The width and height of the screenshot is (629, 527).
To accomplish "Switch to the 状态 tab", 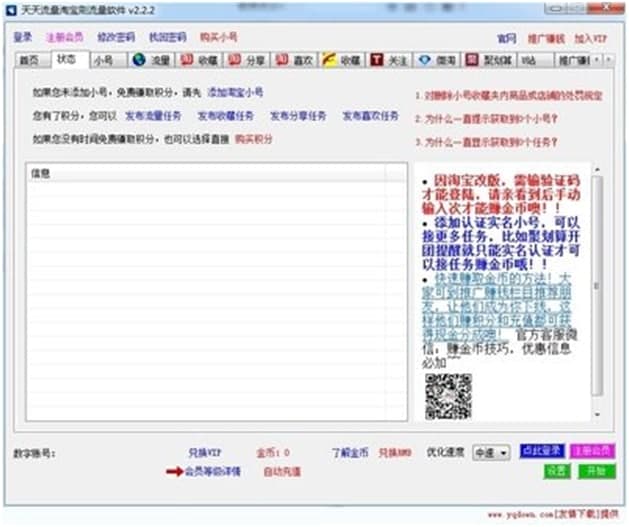I will [x=70, y=59].
